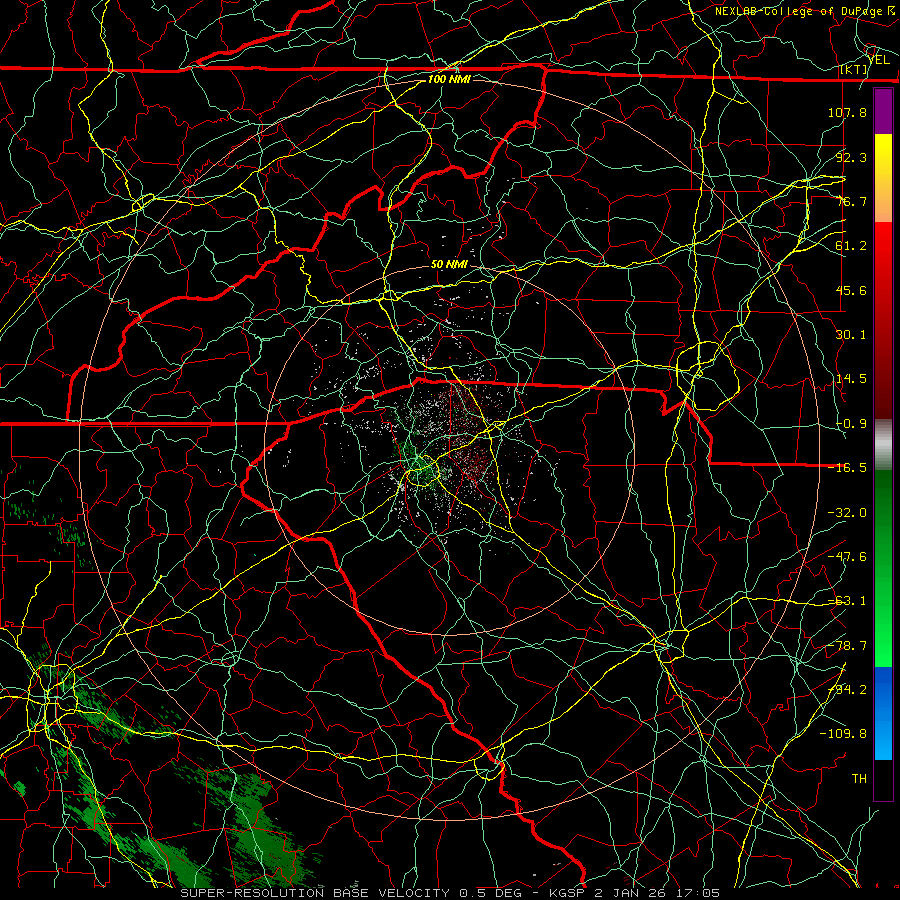Click the NEXLAB-College of DuPage label
The height and width of the screenshot is (900, 900).
pos(798,11)
